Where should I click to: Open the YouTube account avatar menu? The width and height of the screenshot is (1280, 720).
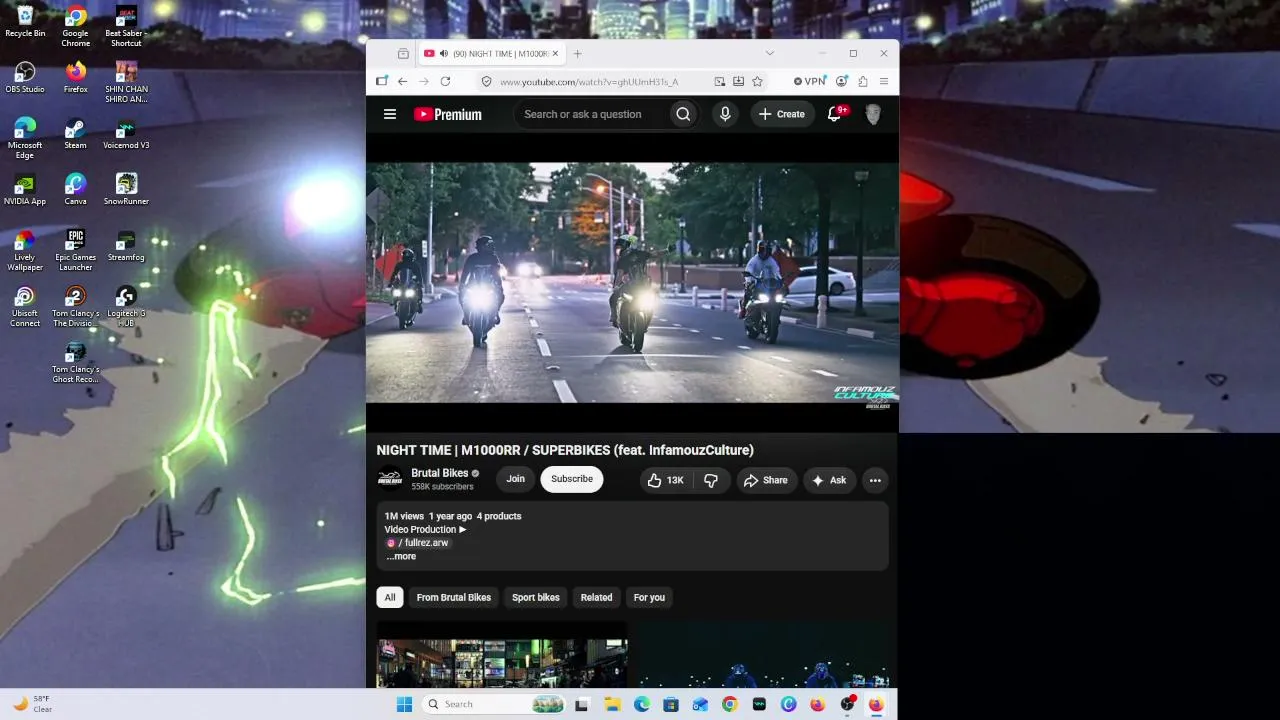click(873, 114)
